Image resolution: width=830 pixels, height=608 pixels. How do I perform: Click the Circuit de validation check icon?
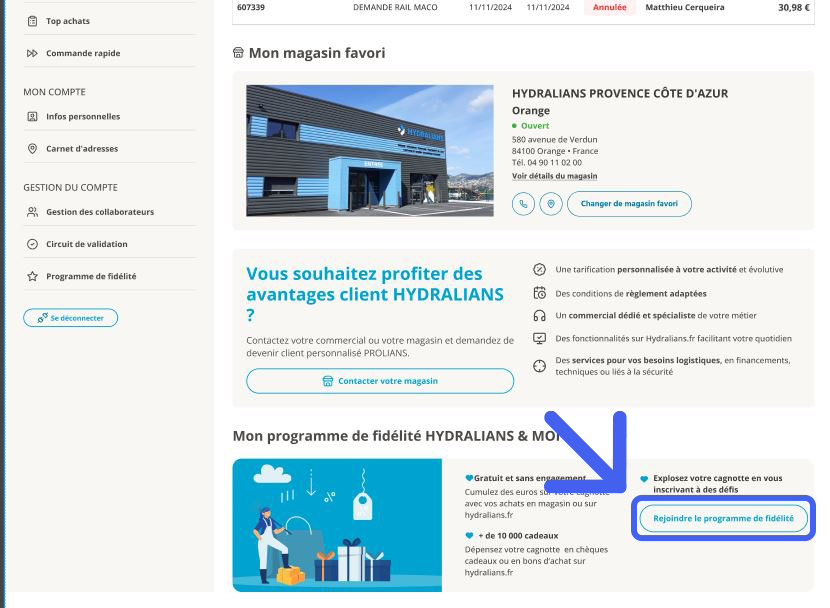(32, 244)
